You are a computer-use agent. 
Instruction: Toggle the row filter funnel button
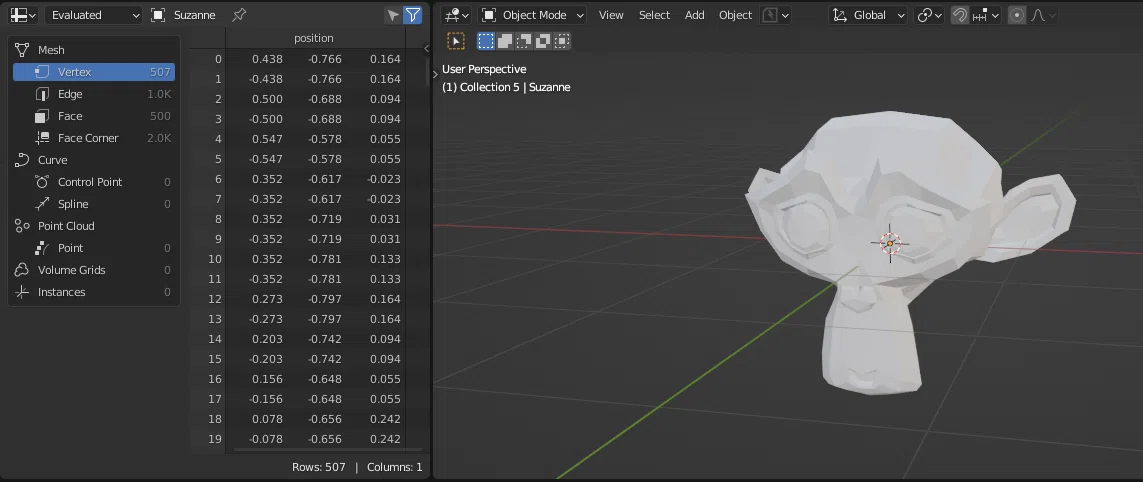413,15
